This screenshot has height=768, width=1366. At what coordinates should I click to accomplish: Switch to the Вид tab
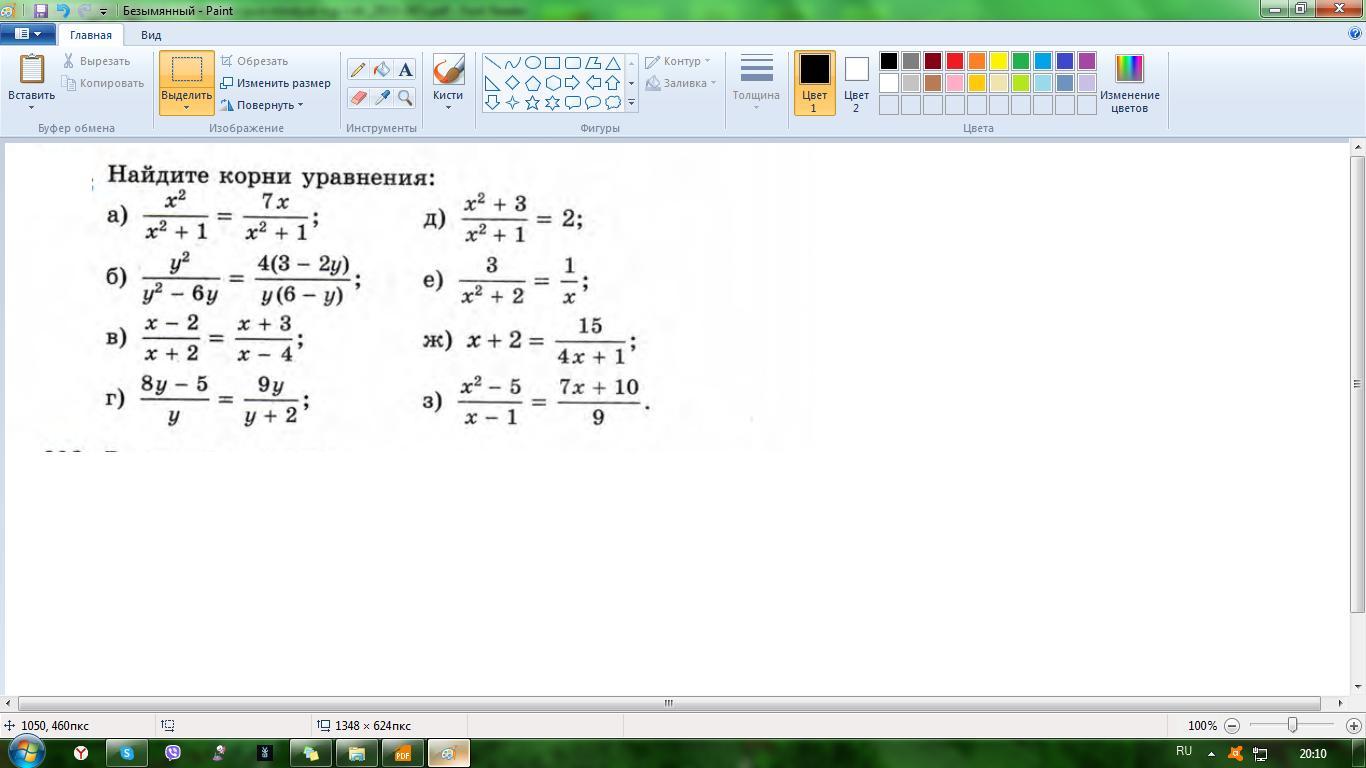point(151,35)
